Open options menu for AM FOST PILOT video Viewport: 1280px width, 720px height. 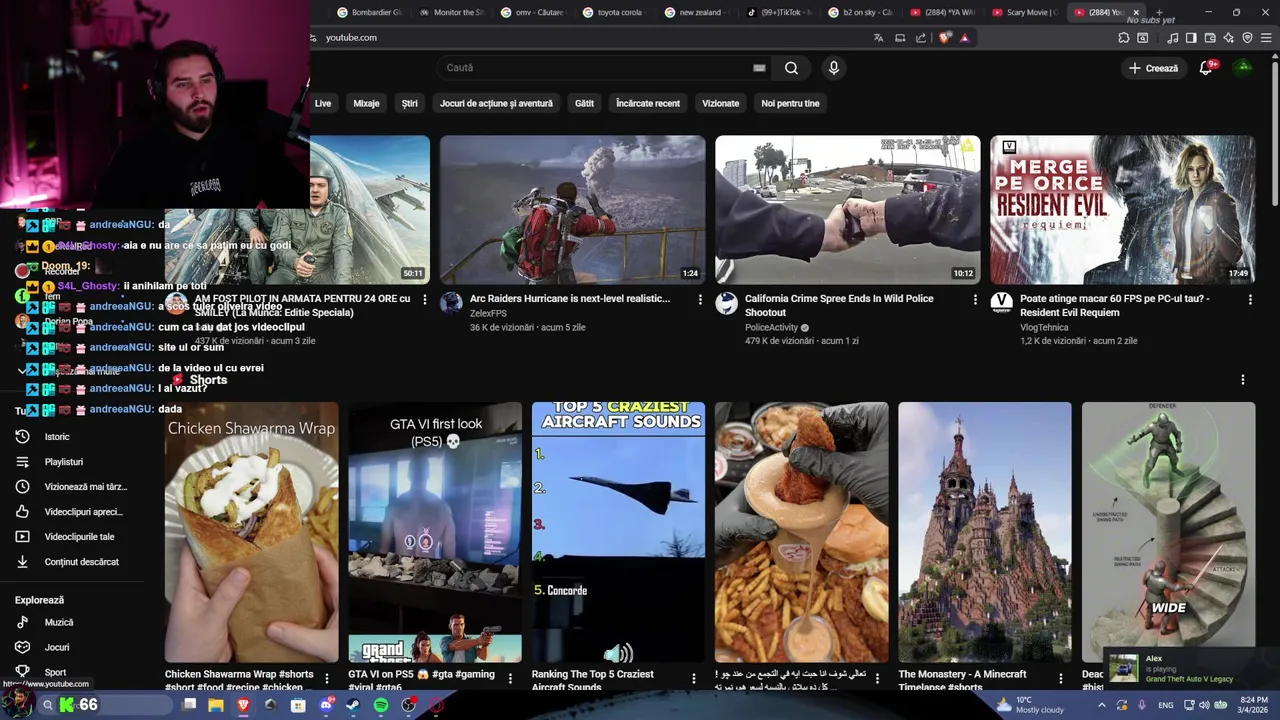(425, 299)
